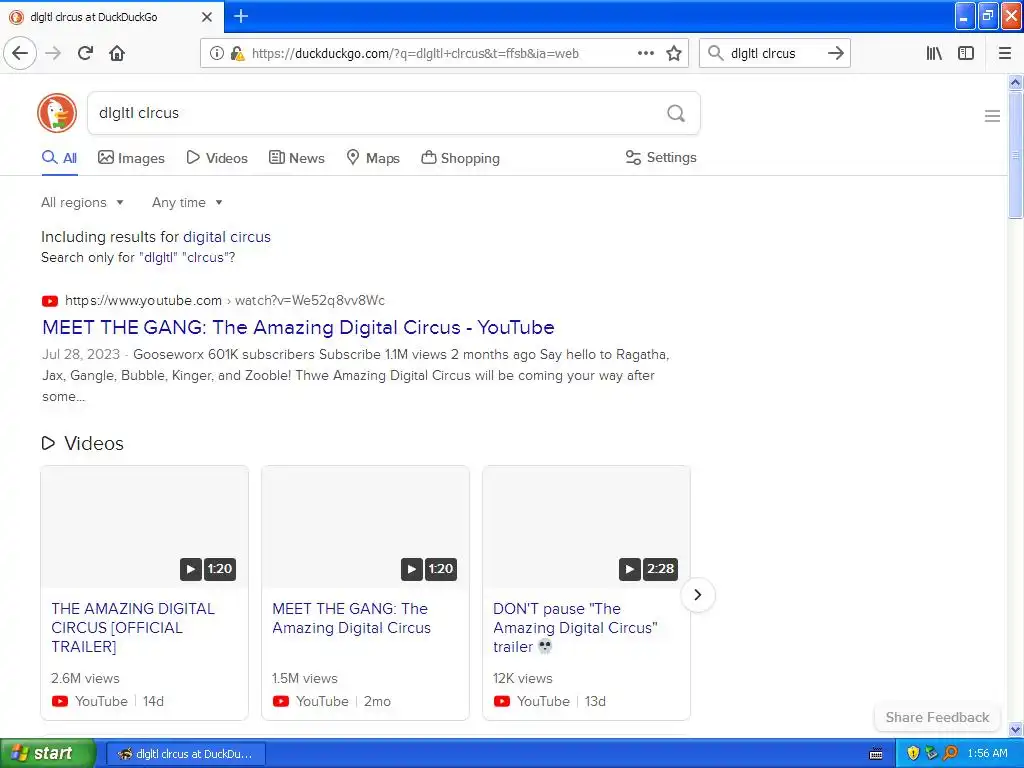Click the safely remove hardware tray icon
Image resolution: width=1024 pixels, height=768 pixels.
931,754
